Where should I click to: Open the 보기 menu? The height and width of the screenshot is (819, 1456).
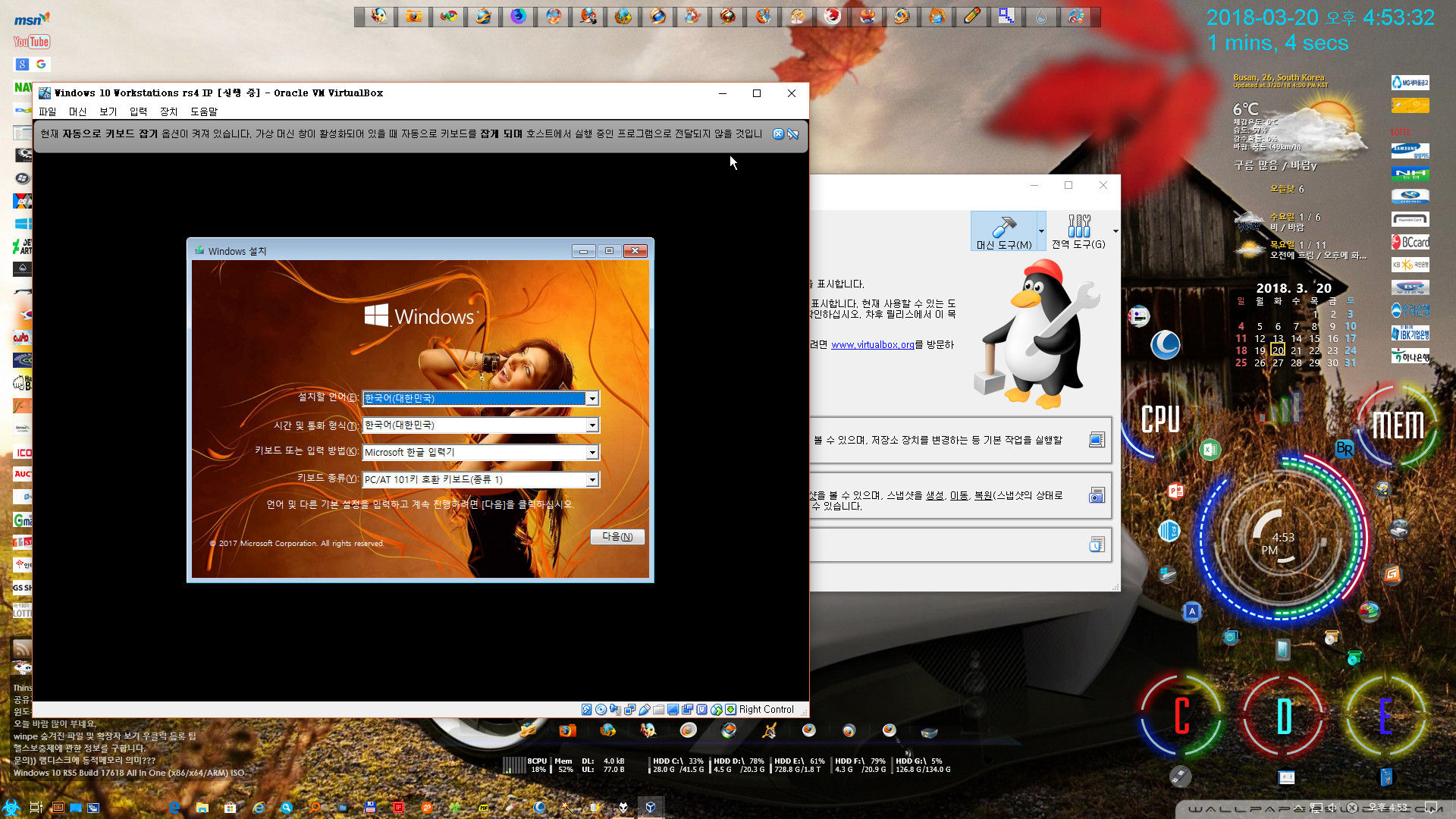(x=108, y=111)
